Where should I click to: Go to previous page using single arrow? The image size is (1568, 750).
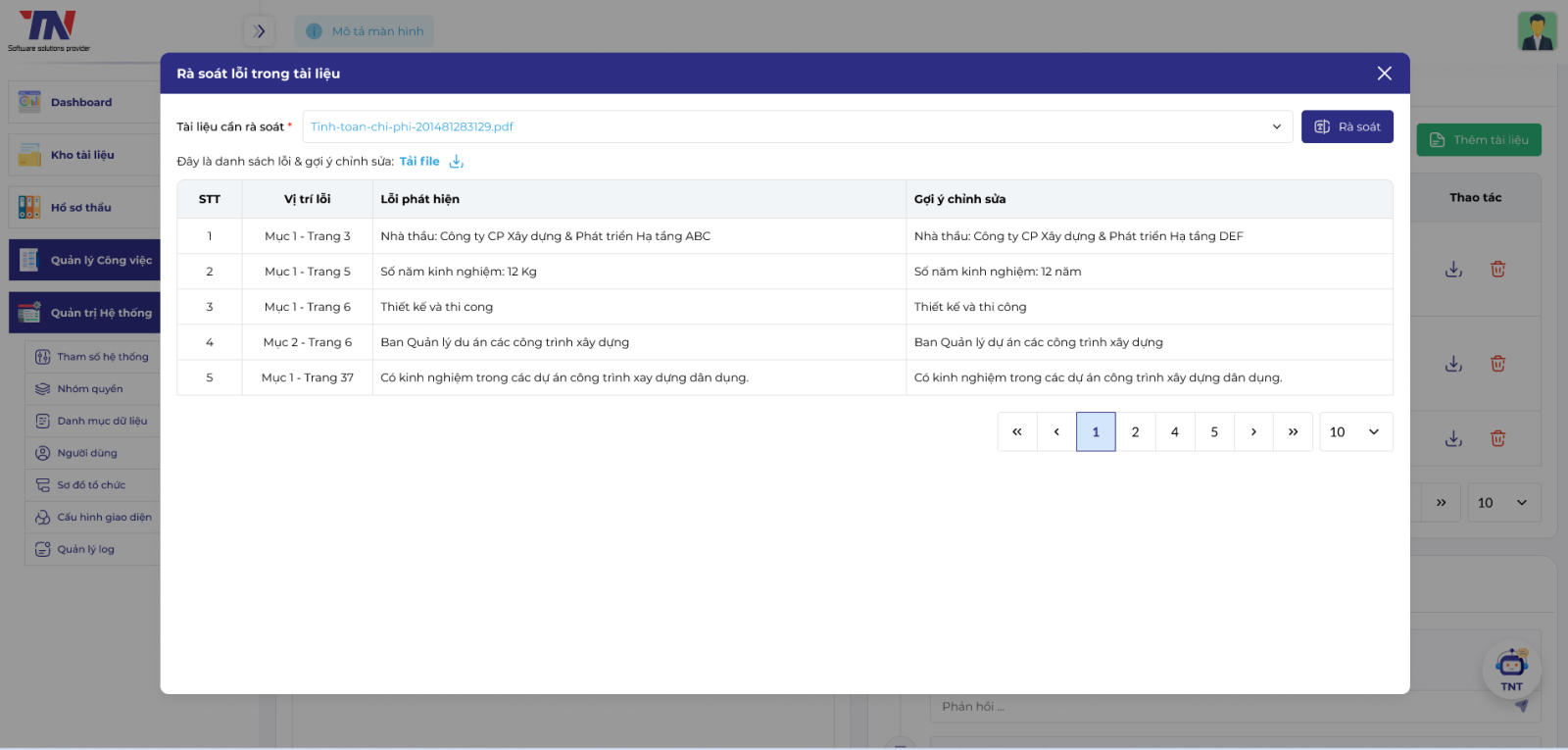1056,432
